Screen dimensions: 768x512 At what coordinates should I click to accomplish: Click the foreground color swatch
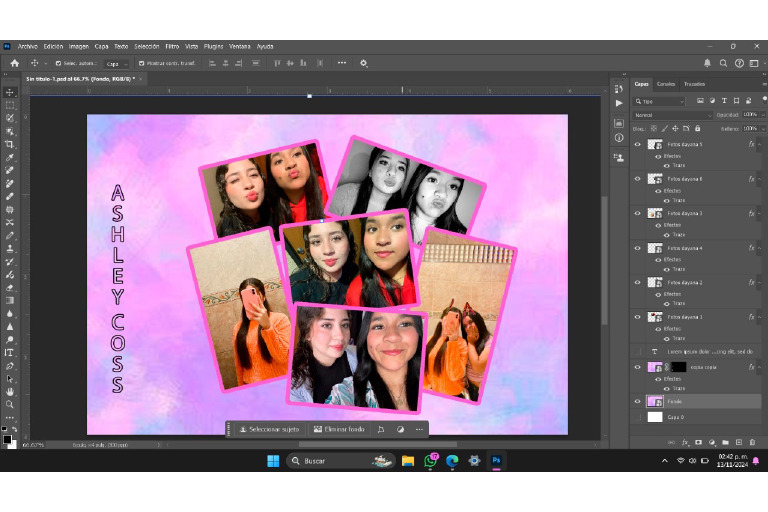point(7,439)
